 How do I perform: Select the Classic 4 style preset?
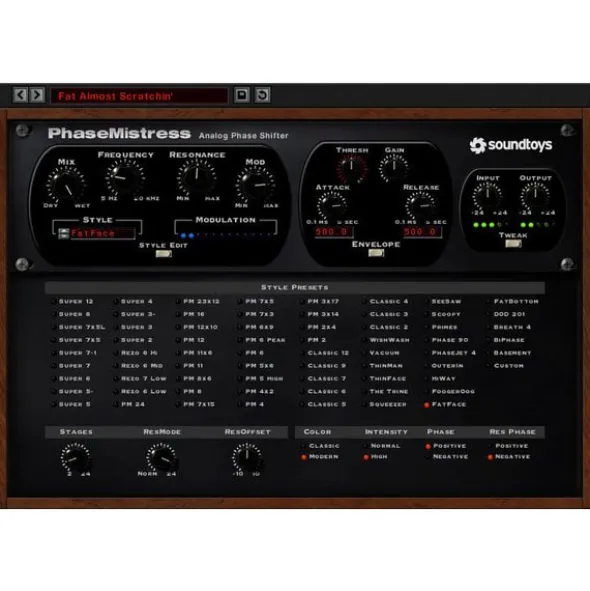385,302
